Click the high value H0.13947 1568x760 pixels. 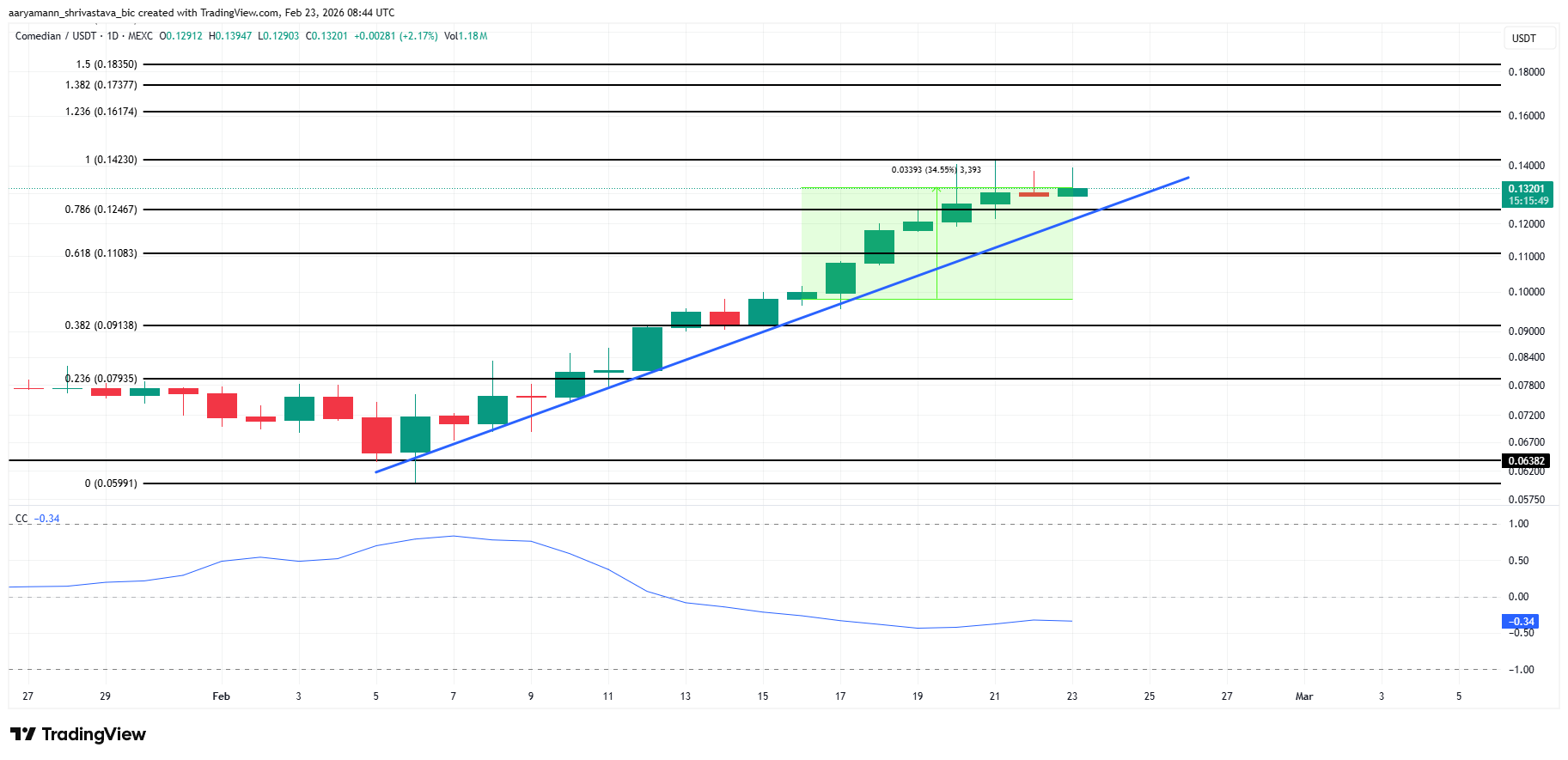click(x=230, y=36)
